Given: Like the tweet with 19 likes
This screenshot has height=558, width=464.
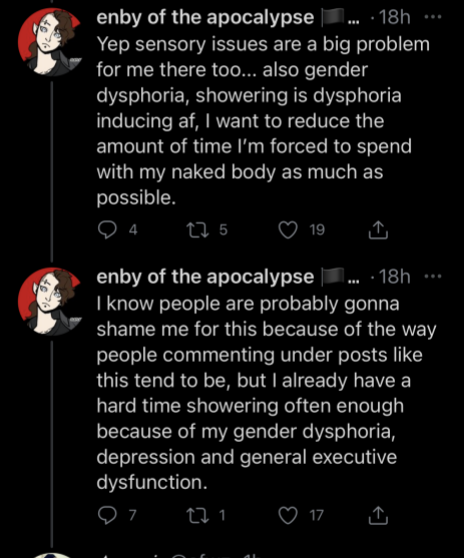Looking at the screenshot, I should point(288,230).
